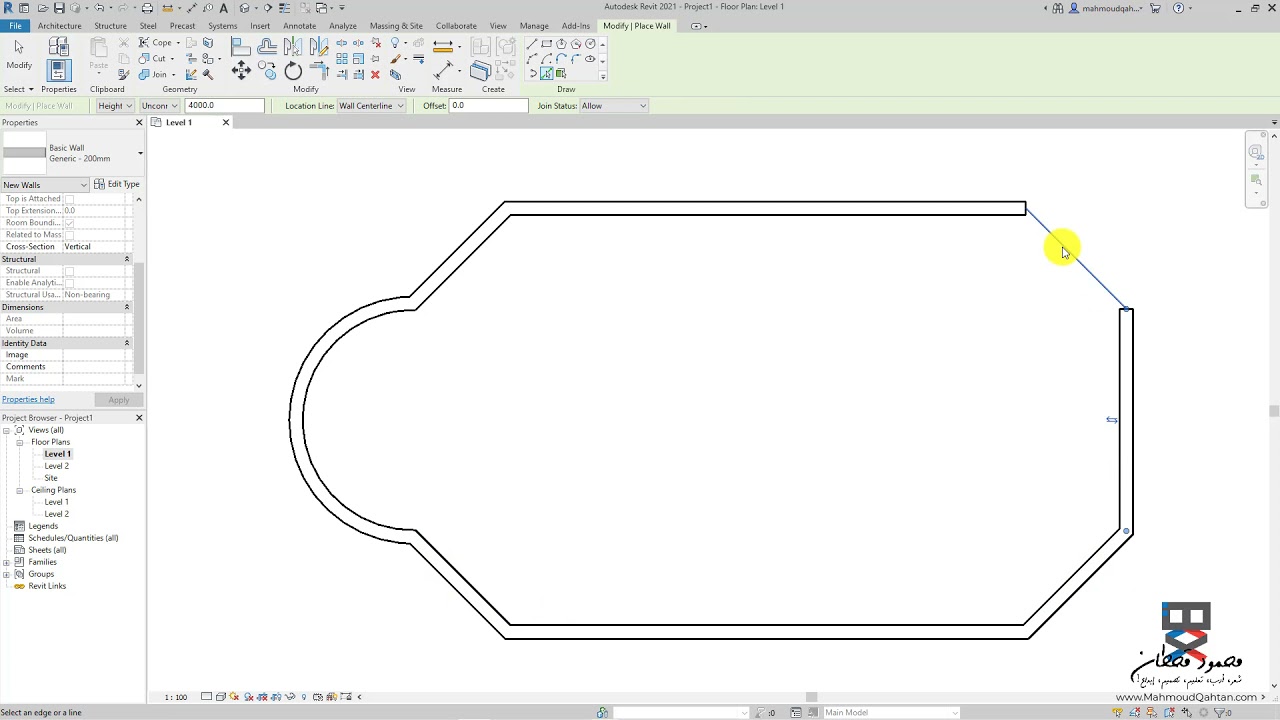
Task: Close the Project Browser panel
Action: click(x=139, y=418)
